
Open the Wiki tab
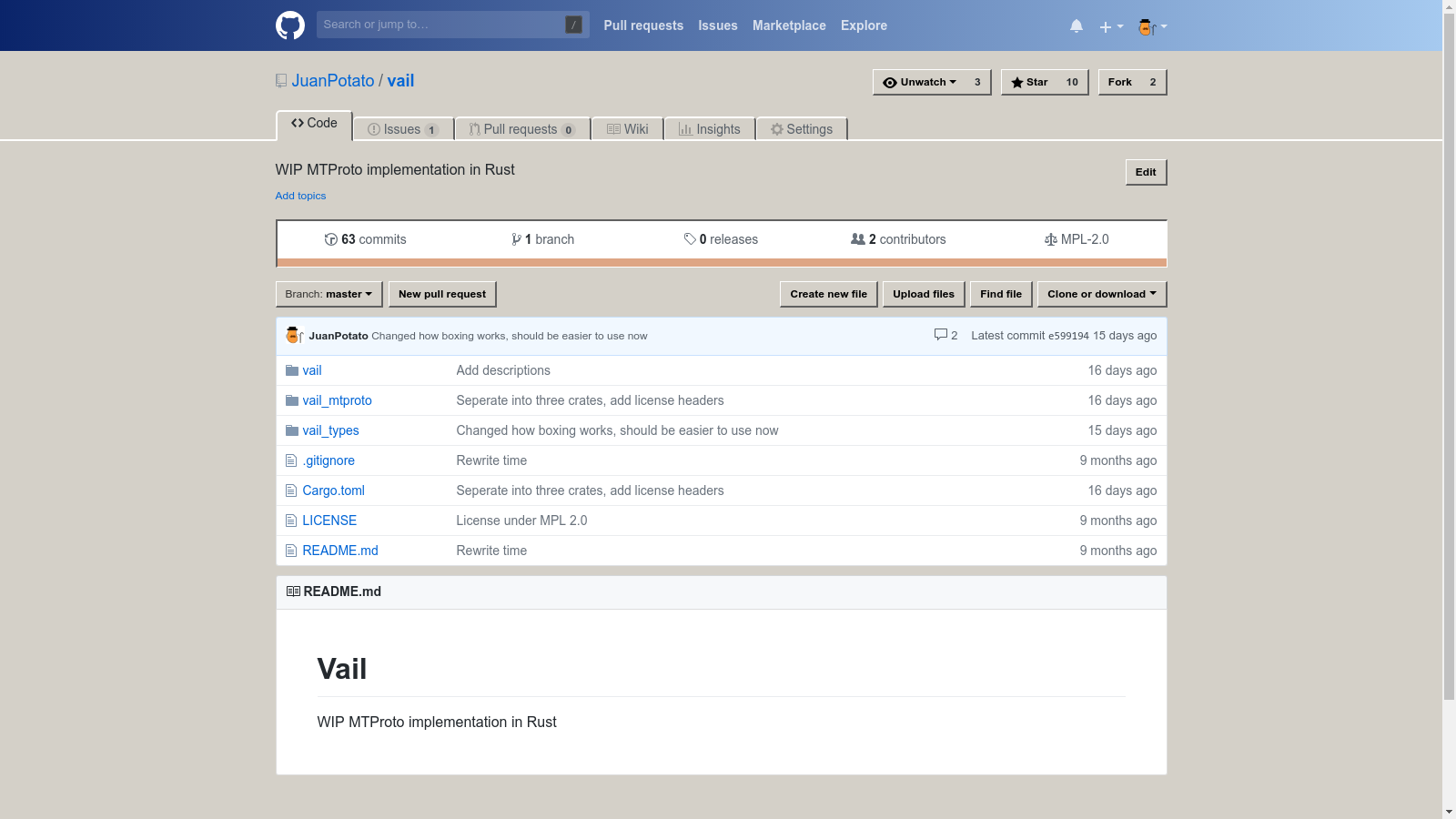pyautogui.click(x=628, y=129)
